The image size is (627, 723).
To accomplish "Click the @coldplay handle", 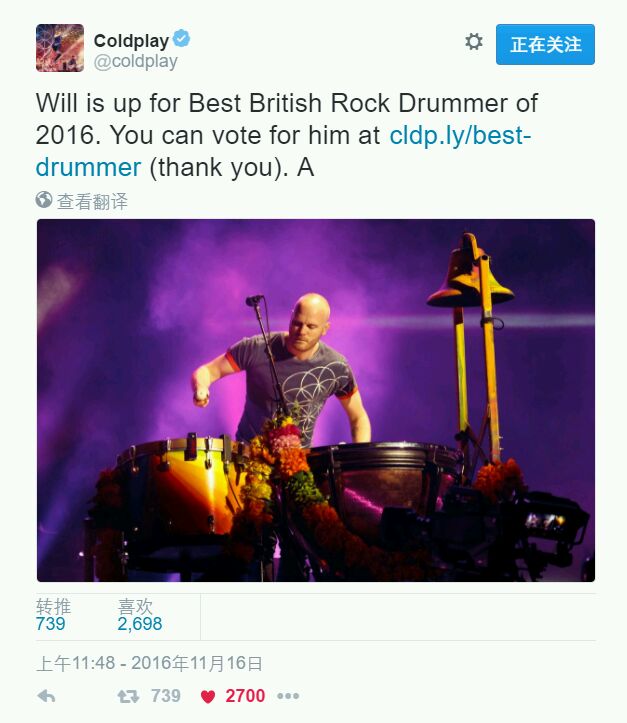I will (x=136, y=61).
